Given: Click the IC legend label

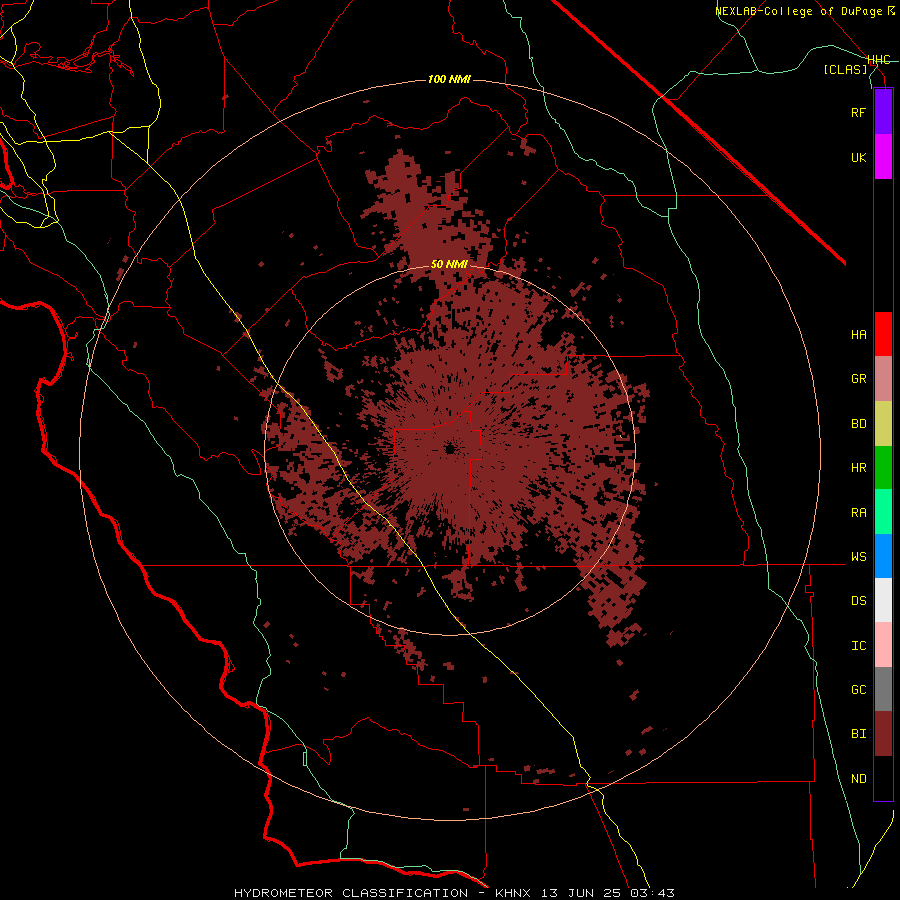Looking at the screenshot, I should [859, 646].
